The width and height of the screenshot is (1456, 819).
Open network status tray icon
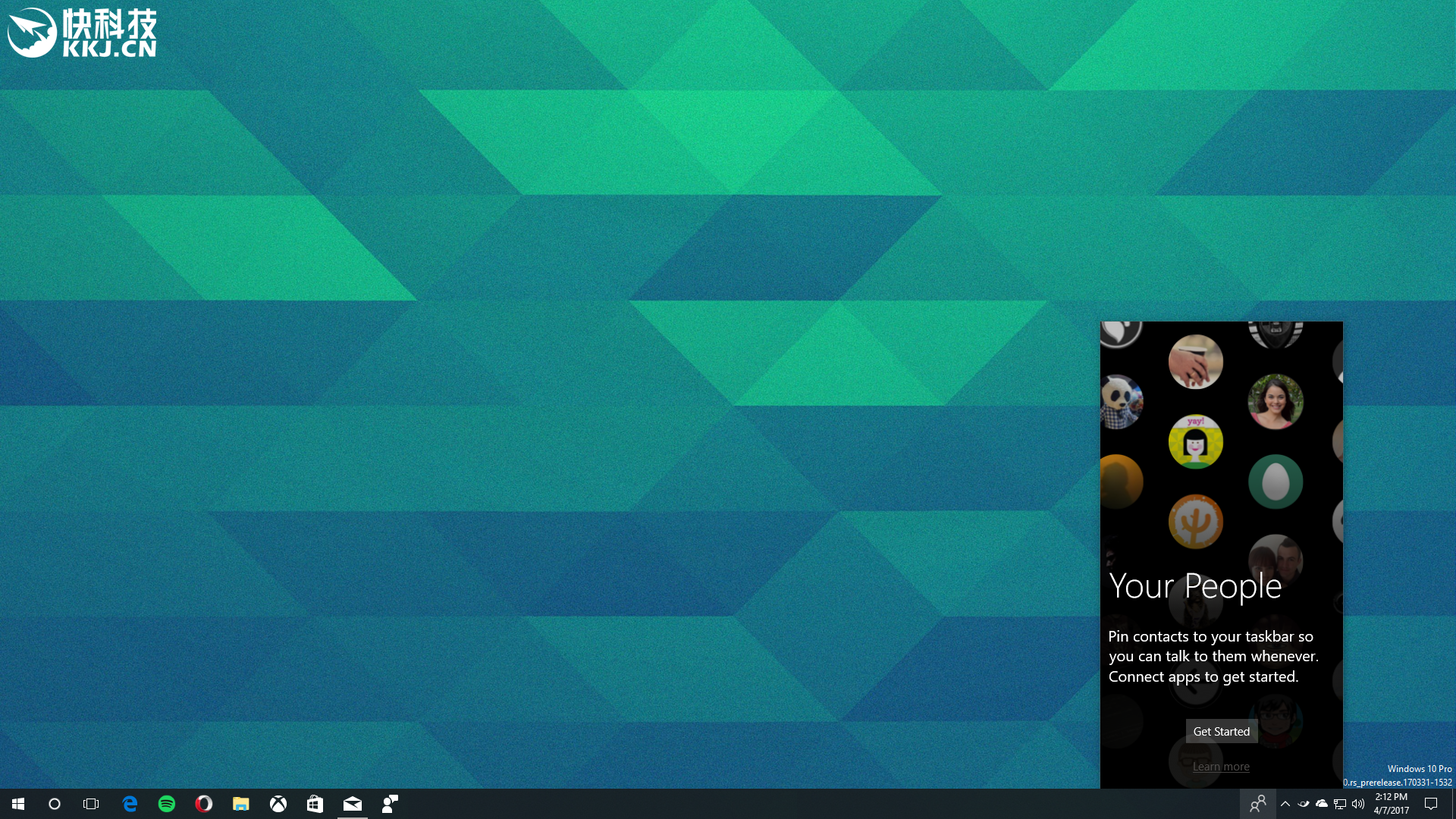coord(1340,804)
